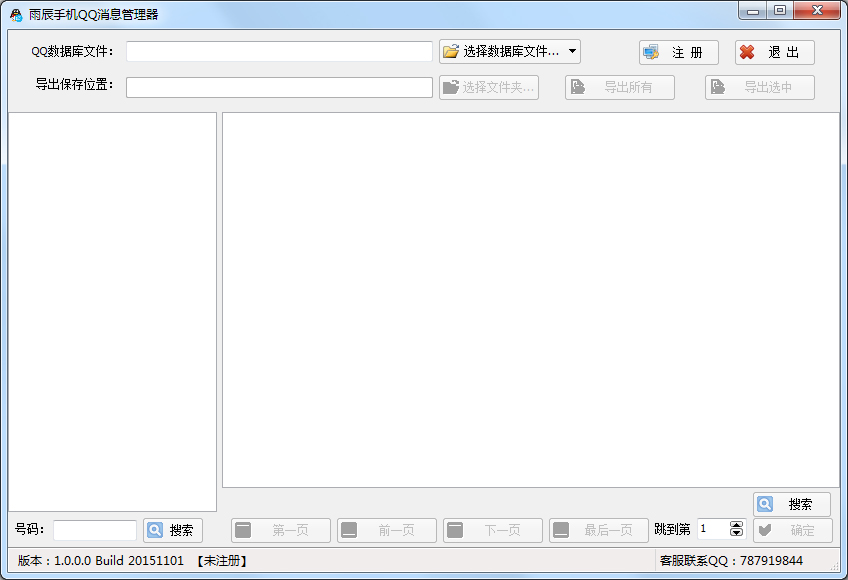Click the 下一页 next-page button
Screen dimensions: 848x580
tap(492, 530)
